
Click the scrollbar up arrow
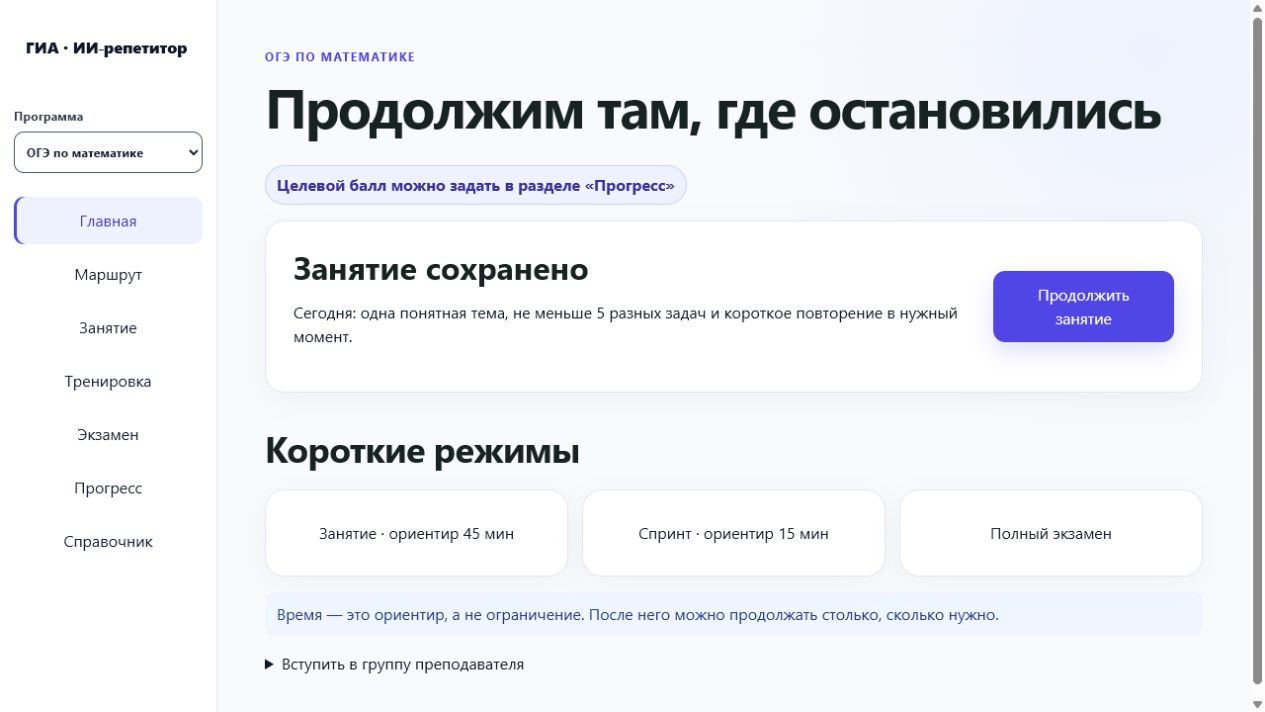tap(1258, 7)
